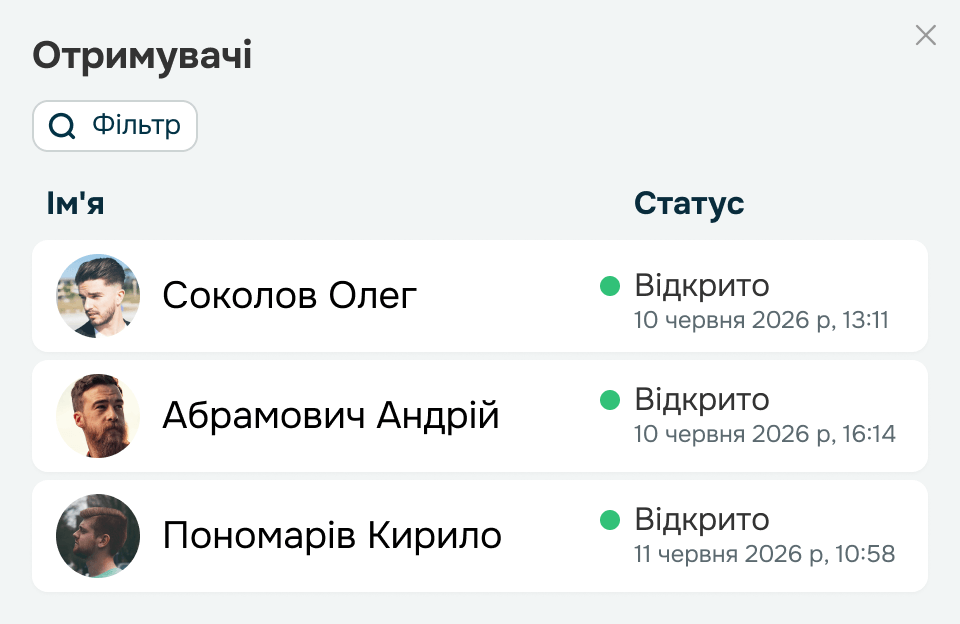Open the recipient name Абрамович Андрій
Viewport: 960px width, 624px height.
point(331,416)
